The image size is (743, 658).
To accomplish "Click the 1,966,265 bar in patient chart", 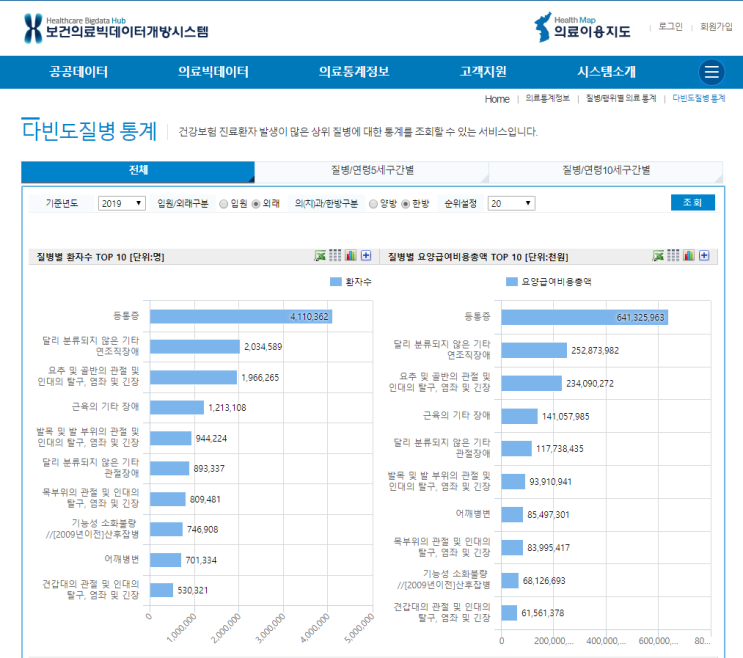I will pyautogui.click(x=193, y=378).
